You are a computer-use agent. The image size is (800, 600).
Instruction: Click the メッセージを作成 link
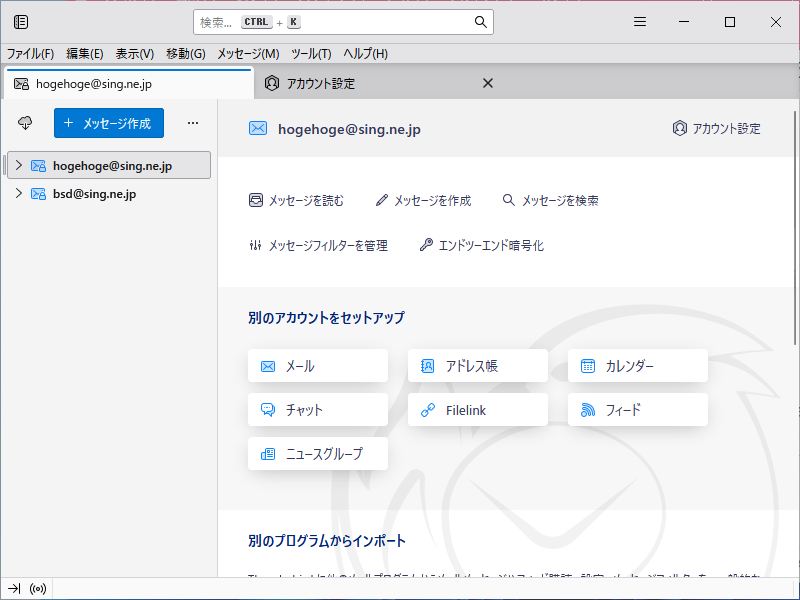point(423,201)
